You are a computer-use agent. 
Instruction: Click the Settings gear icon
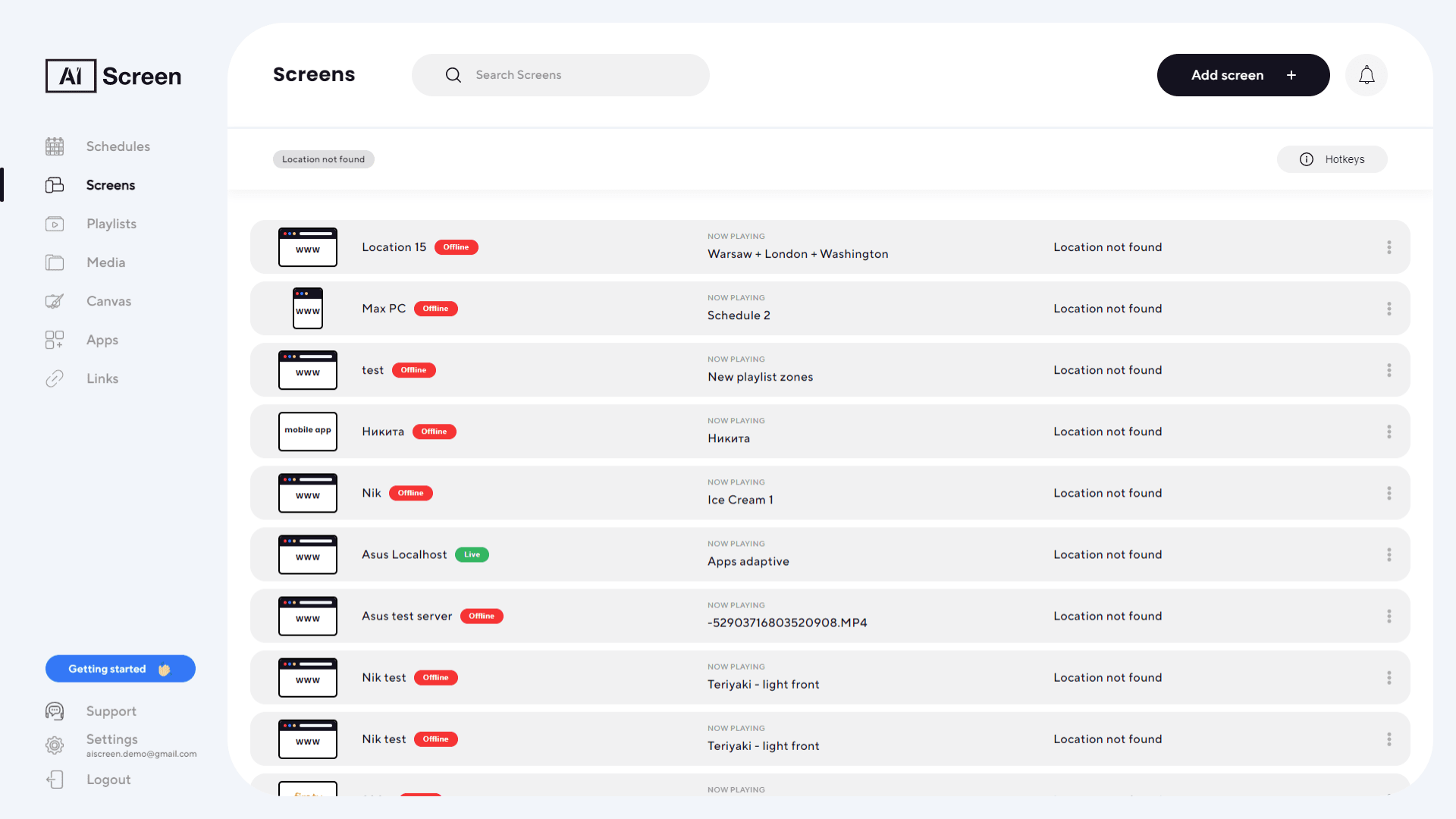coord(55,745)
